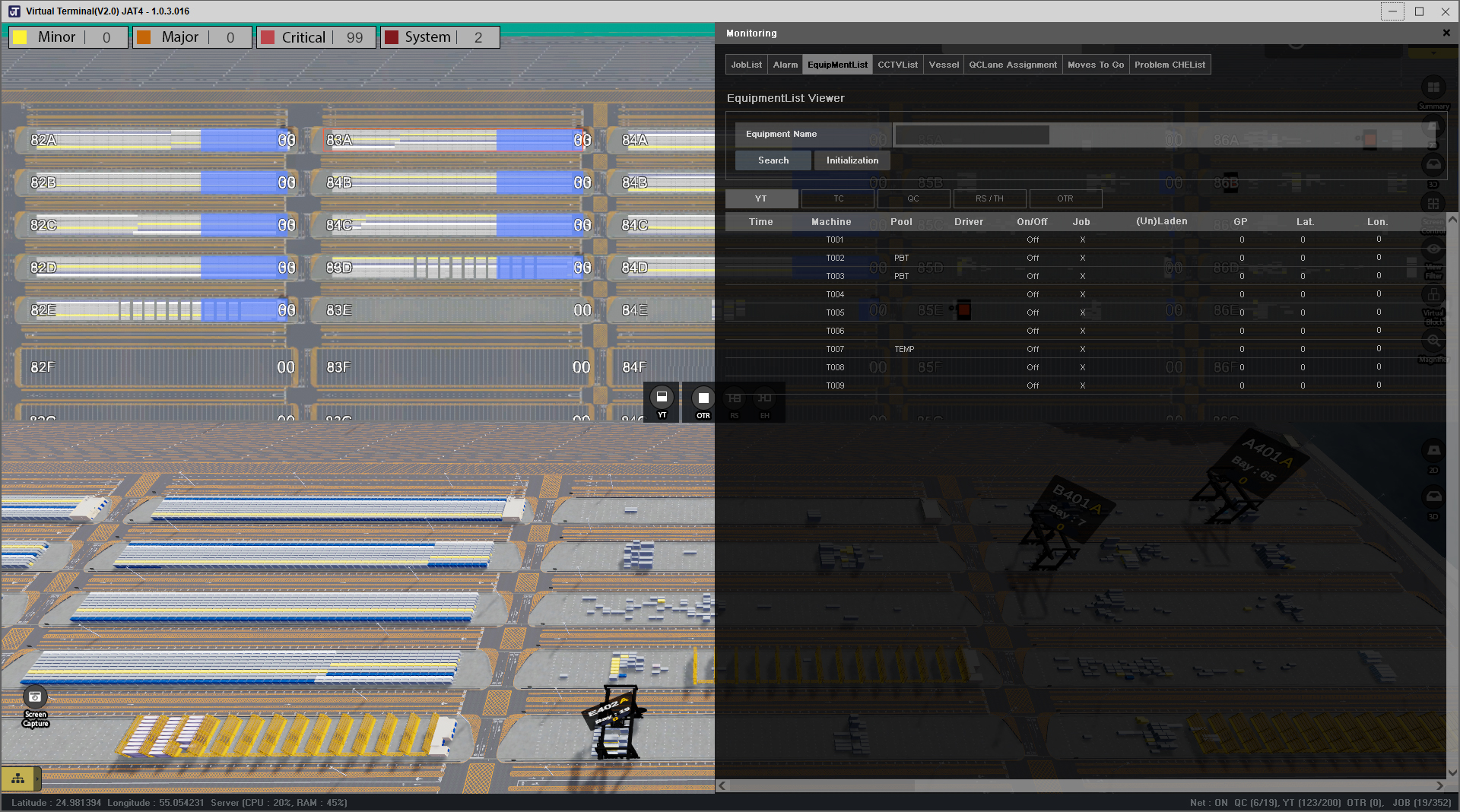Toggle the Critical alarm filter
This screenshot has width=1460, height=812.
pyautogui.click(x=316, y=37)
